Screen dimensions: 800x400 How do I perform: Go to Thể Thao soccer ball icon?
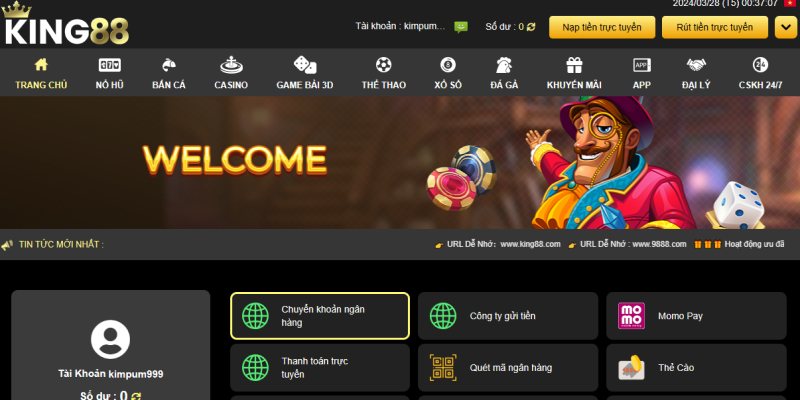pyautogui.click(x=384, y=65)
